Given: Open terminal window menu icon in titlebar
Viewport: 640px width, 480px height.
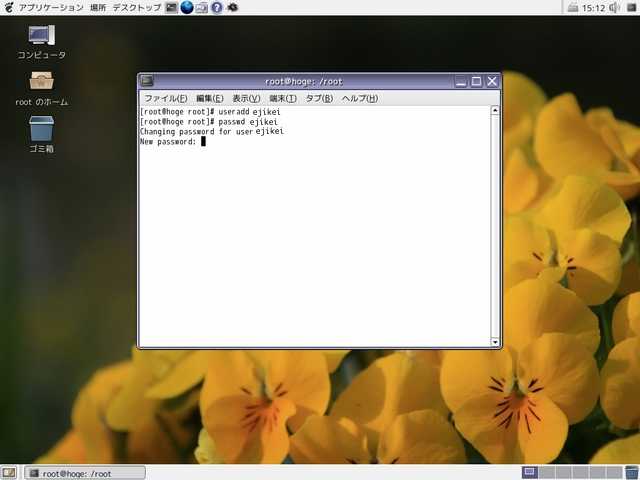Looking at the screenshot, I should 147,81.
